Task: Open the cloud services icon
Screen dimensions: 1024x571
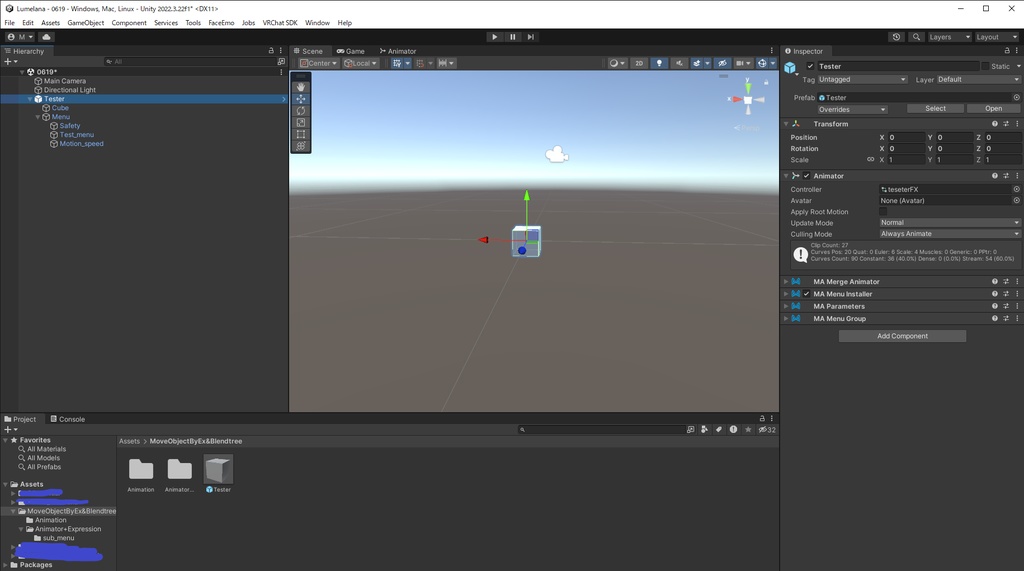Action: [x=46, y=37]
